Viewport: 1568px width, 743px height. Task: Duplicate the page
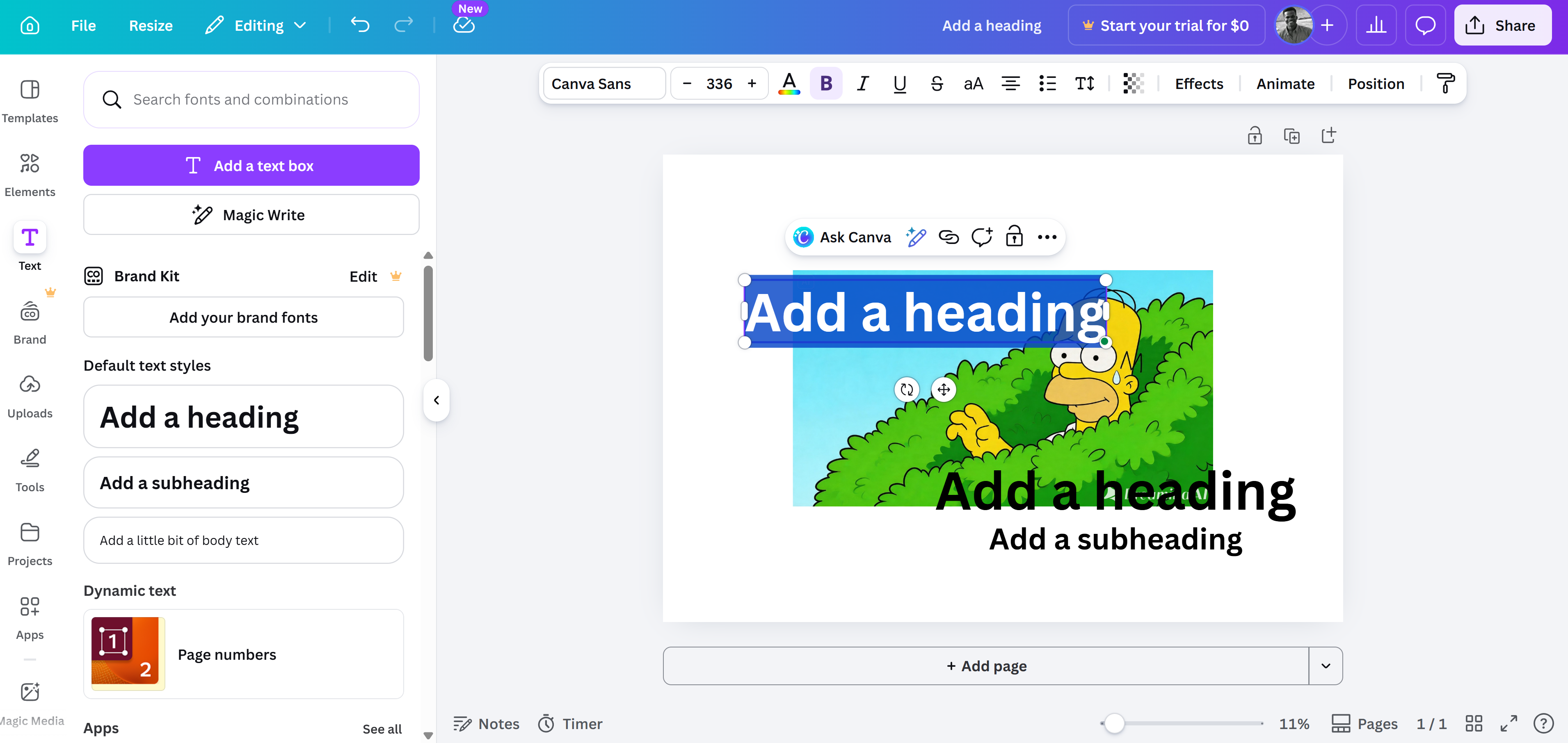(1291, 135)
